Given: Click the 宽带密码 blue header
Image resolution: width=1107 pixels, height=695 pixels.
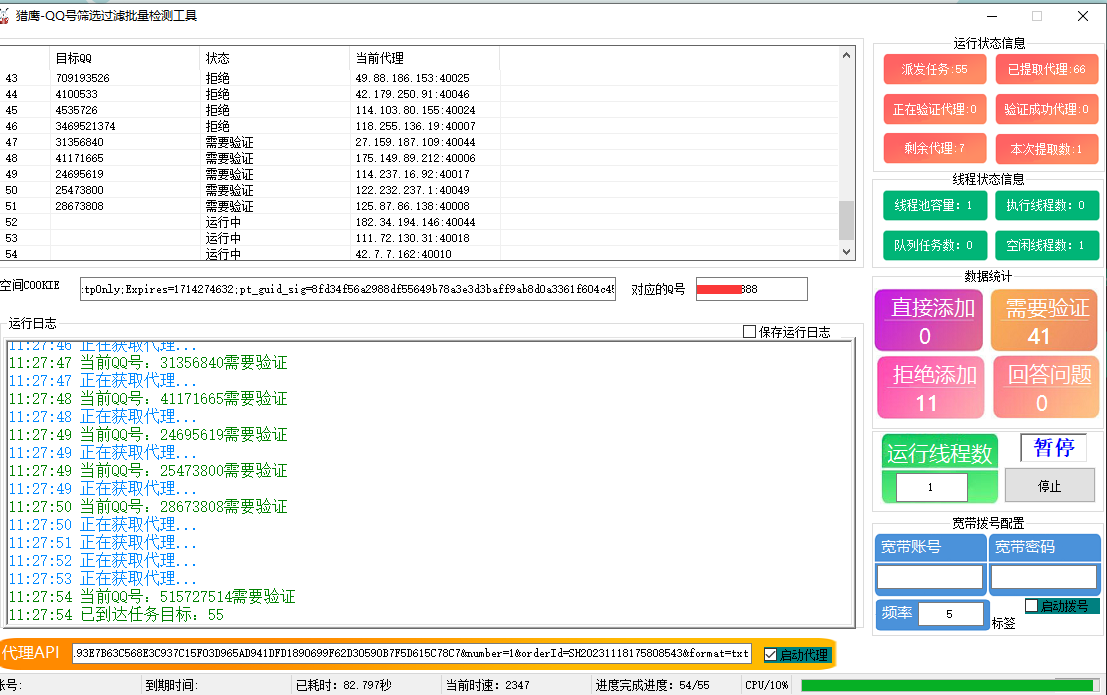Looking at the screenshot, I should pyautogui.click(x=1044, y=547).
